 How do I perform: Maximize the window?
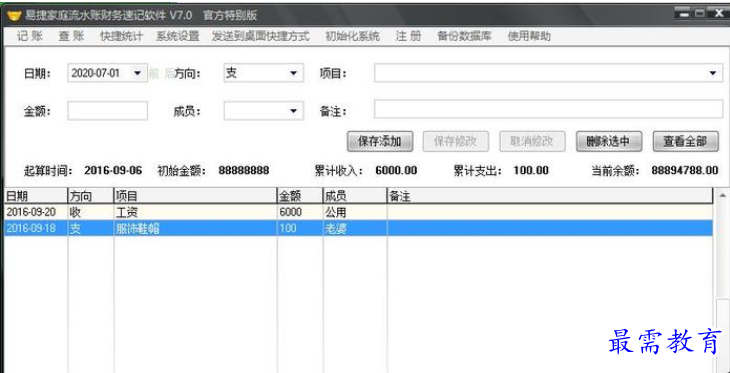699,14
